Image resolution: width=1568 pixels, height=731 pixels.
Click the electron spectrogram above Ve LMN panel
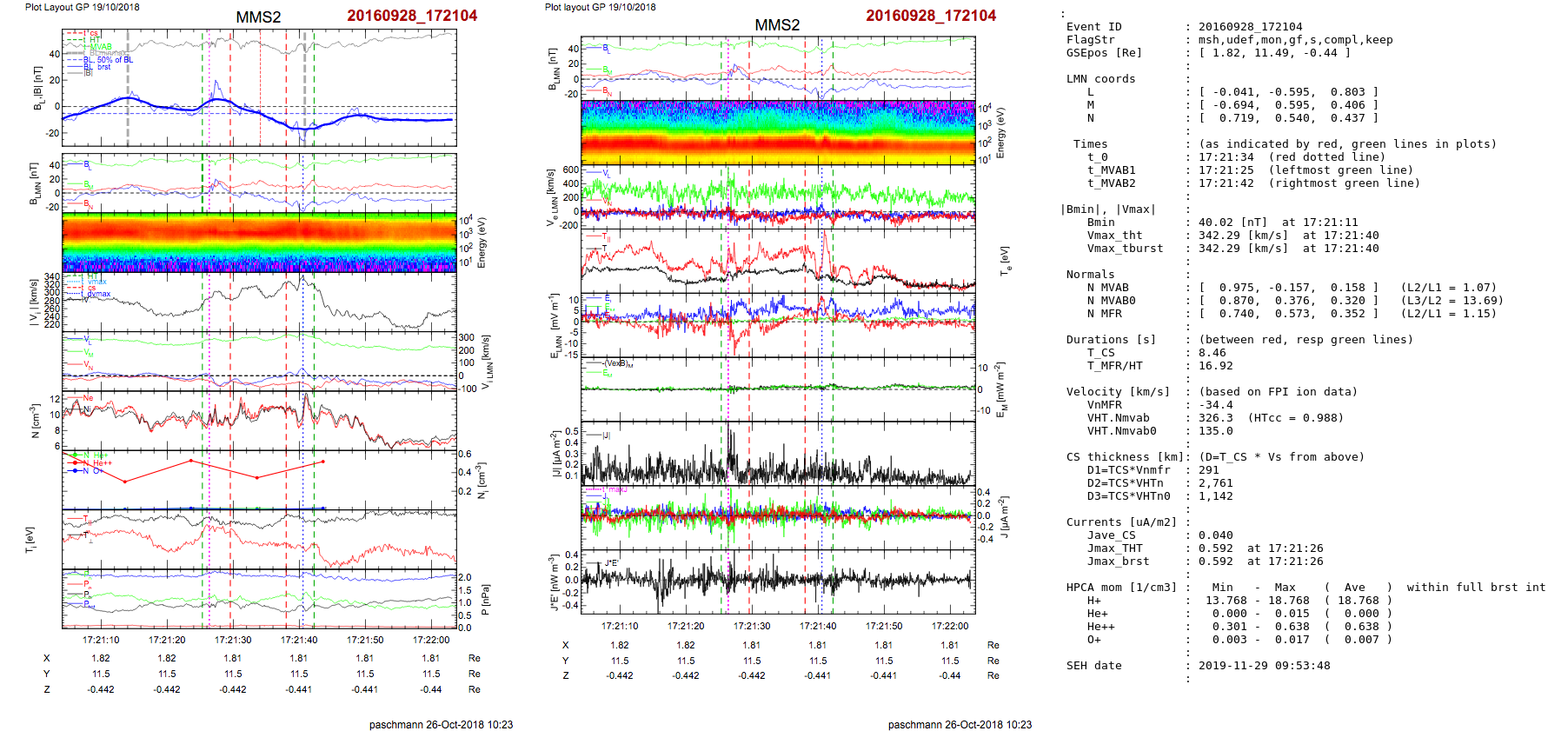[x=778, y=131]
